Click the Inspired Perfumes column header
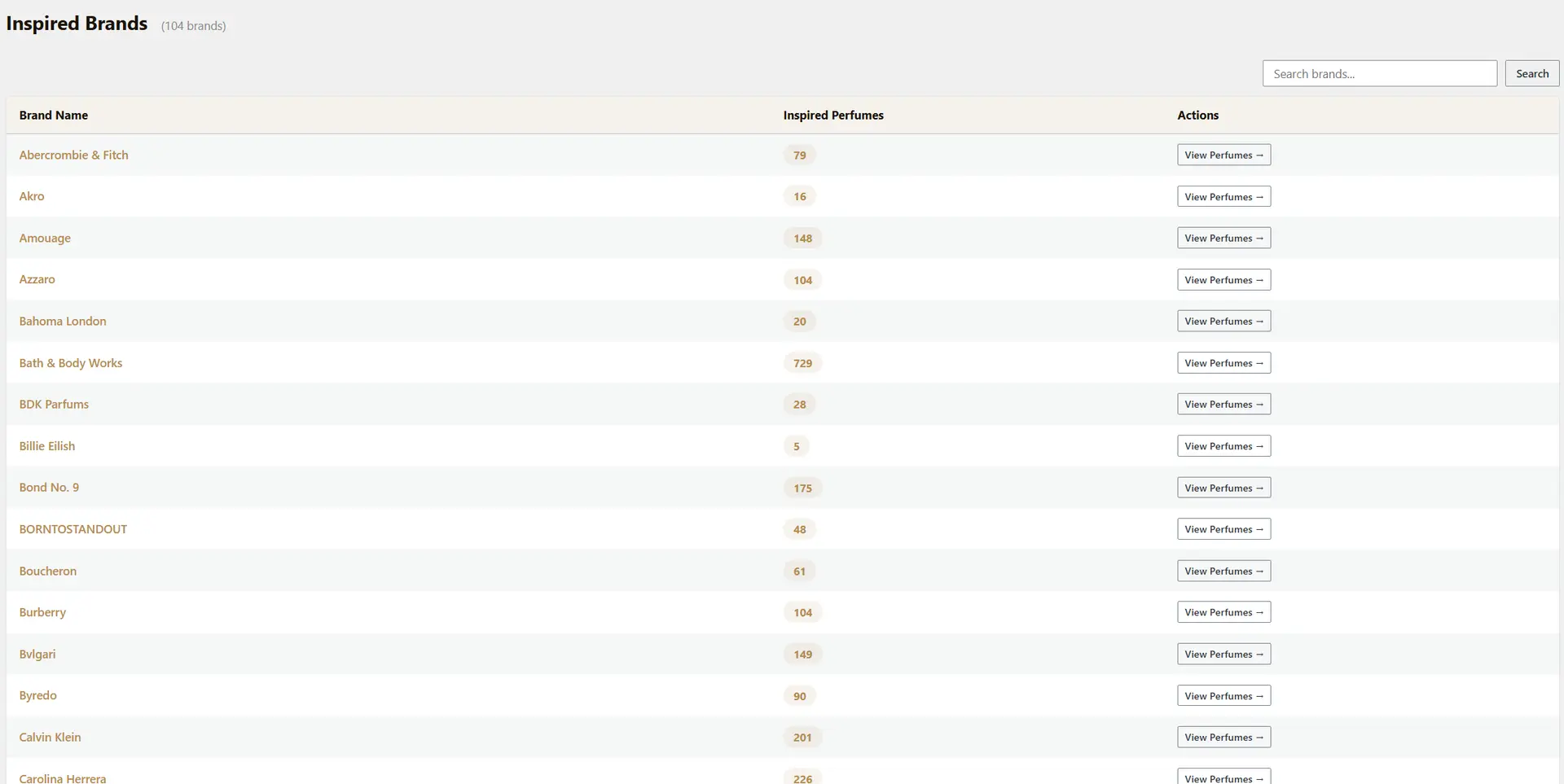The image size is (1564, 784). coord(833,116)
